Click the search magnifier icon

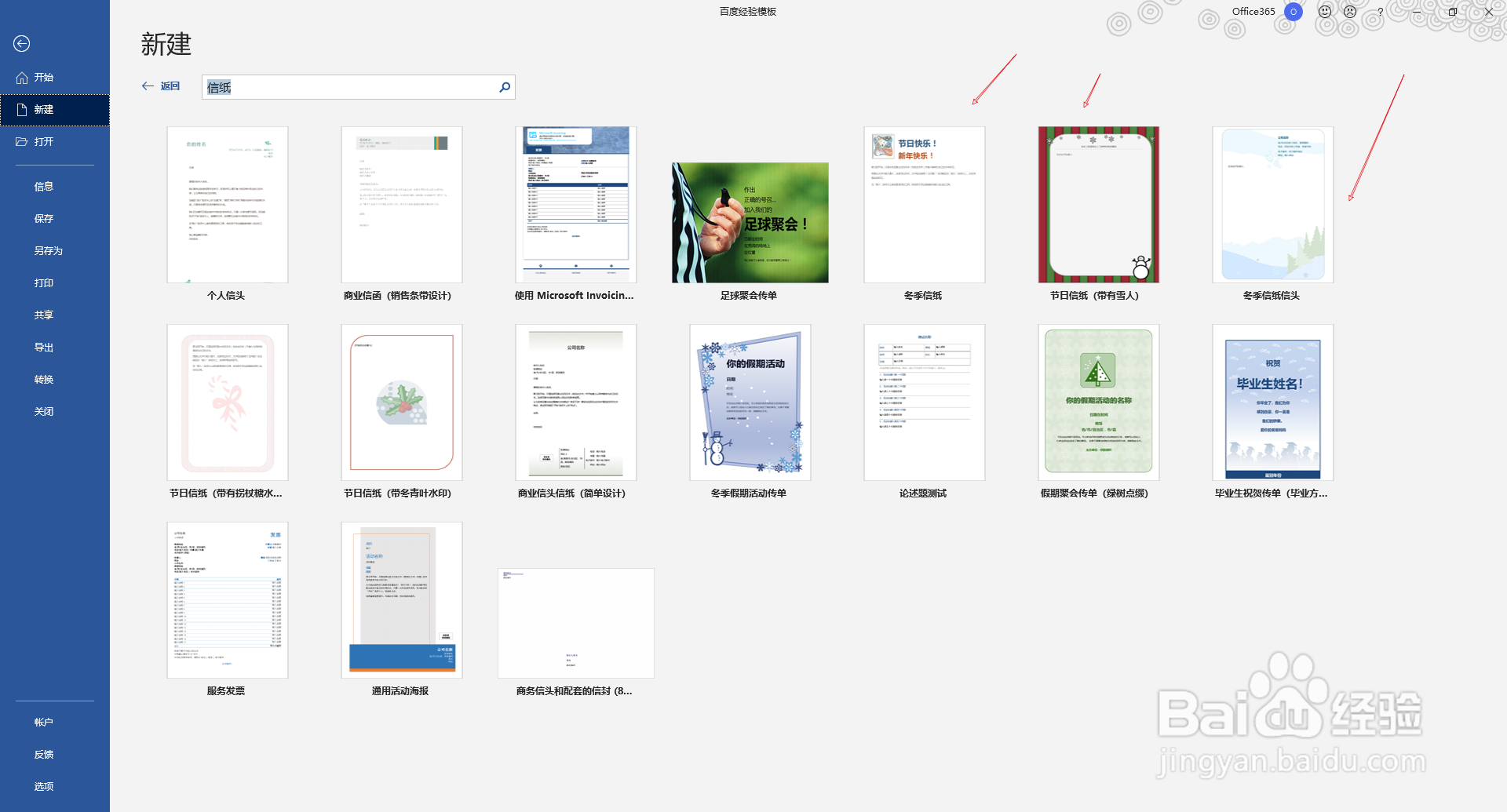tap(505, 87)
